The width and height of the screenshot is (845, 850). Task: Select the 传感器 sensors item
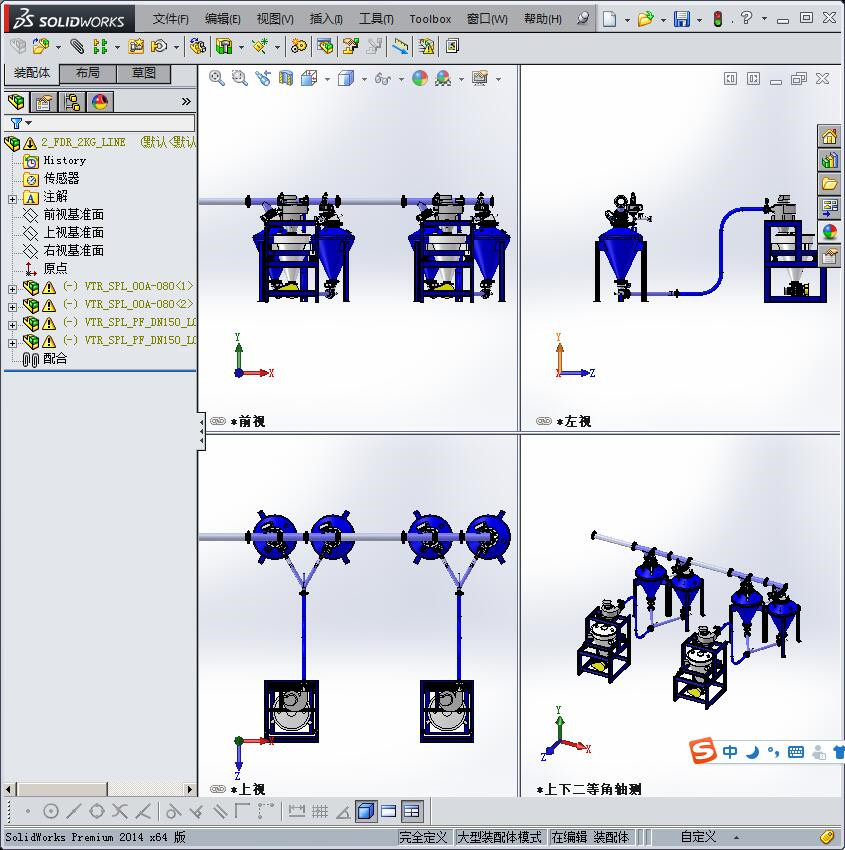(x=61, y=178)
